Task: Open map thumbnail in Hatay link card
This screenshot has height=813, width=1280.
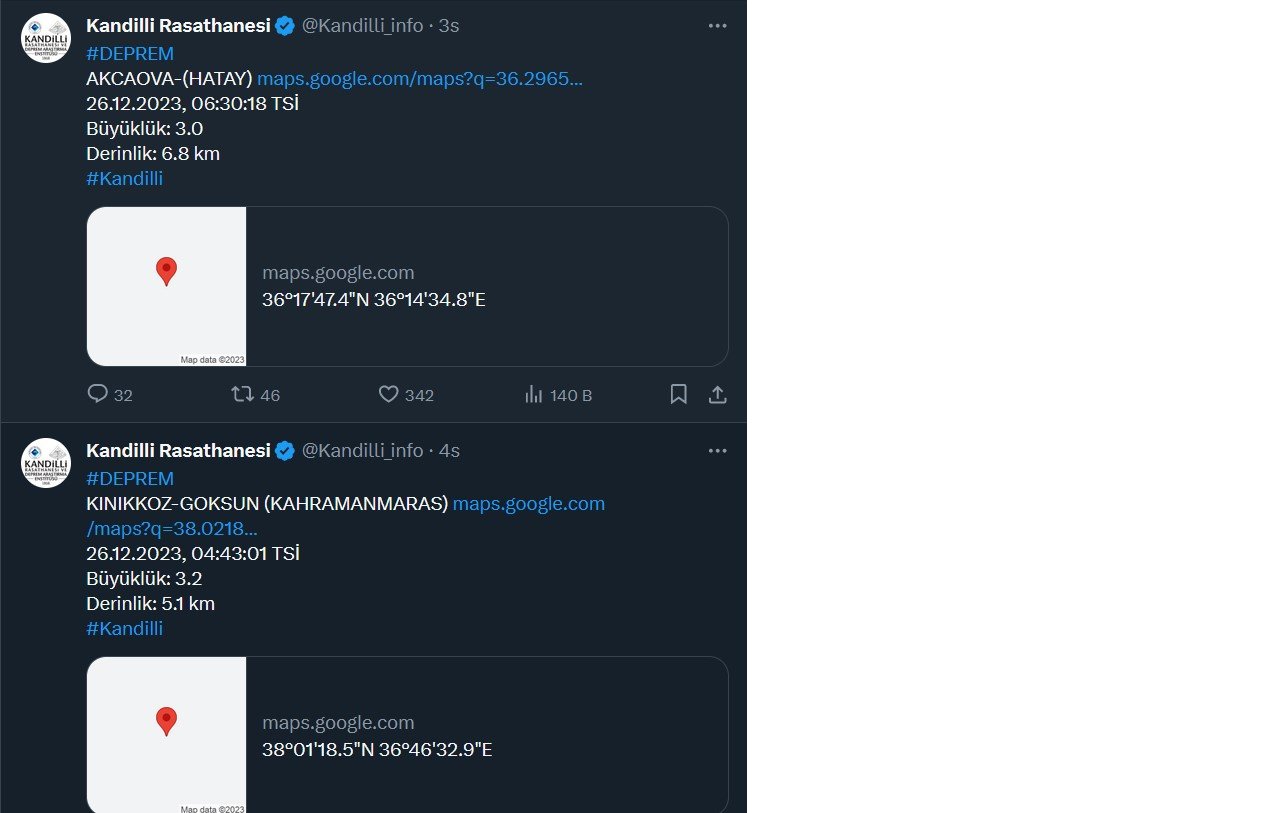Action: pos(167,286)
